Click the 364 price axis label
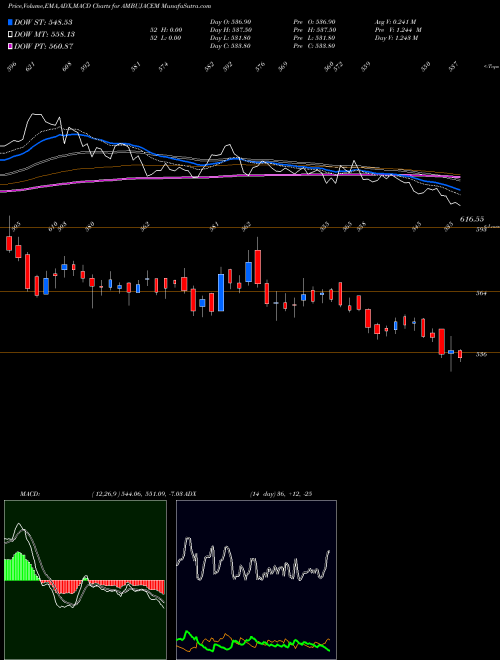Screen dimensions: 500x660 tap(481, 294)
